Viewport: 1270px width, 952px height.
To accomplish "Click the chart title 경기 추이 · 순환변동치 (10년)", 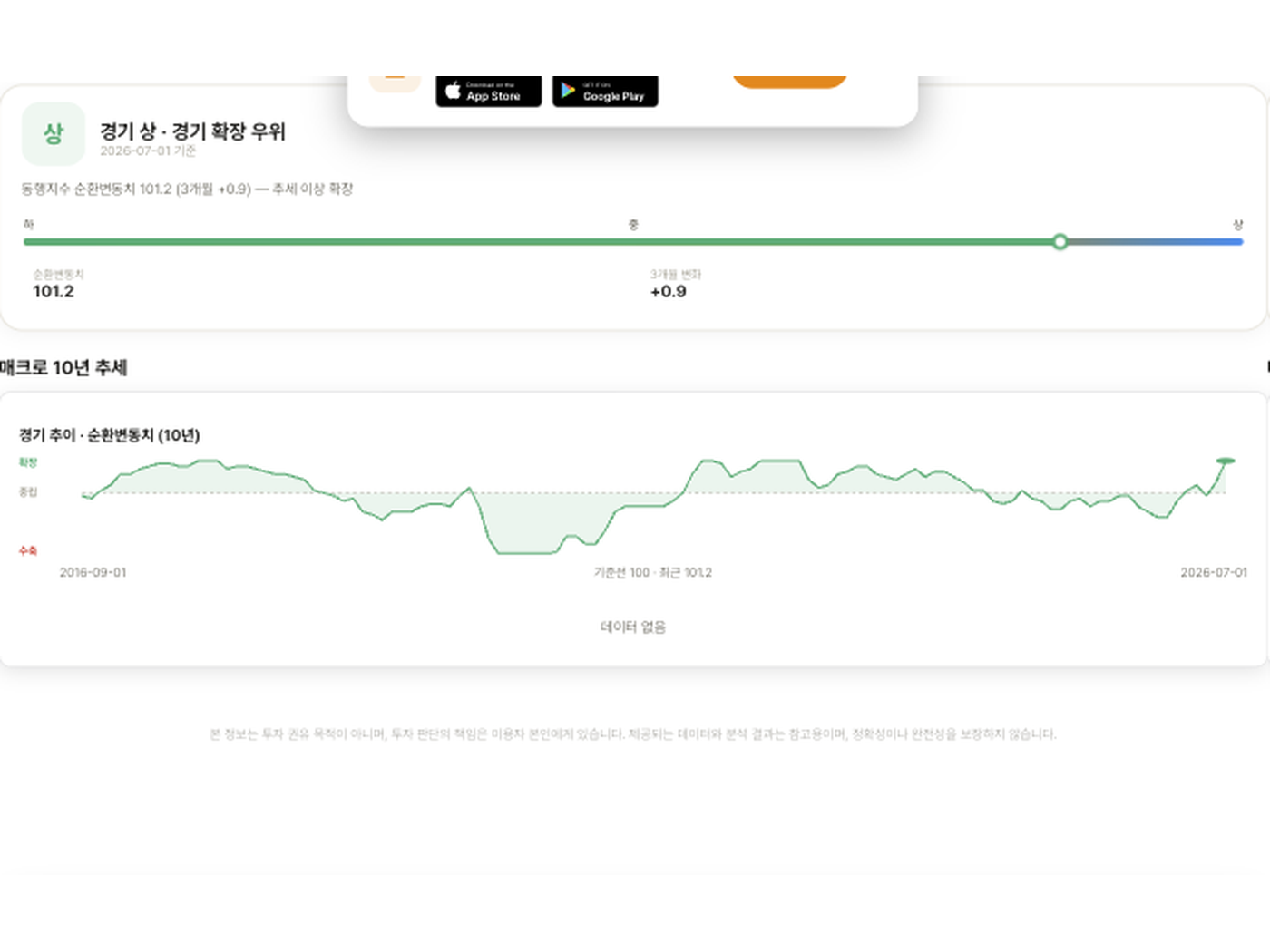I will (110, 435).
